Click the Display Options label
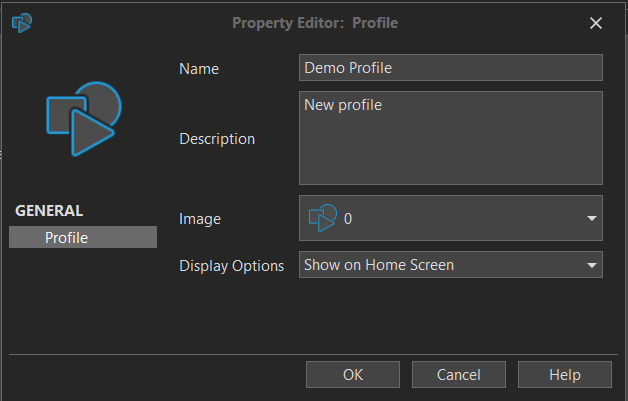Screen dimensions: 628x401 pos(232,266)
